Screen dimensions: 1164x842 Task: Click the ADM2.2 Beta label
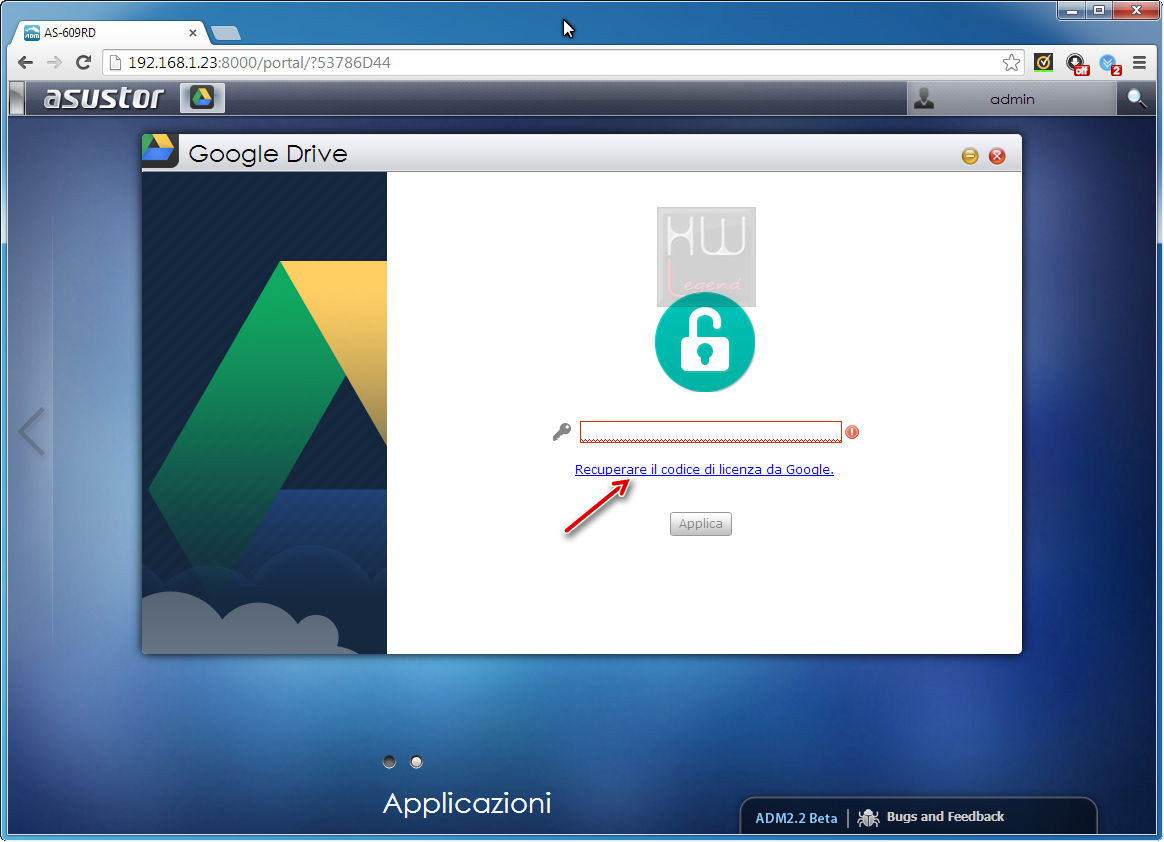[x=796, y=818]
